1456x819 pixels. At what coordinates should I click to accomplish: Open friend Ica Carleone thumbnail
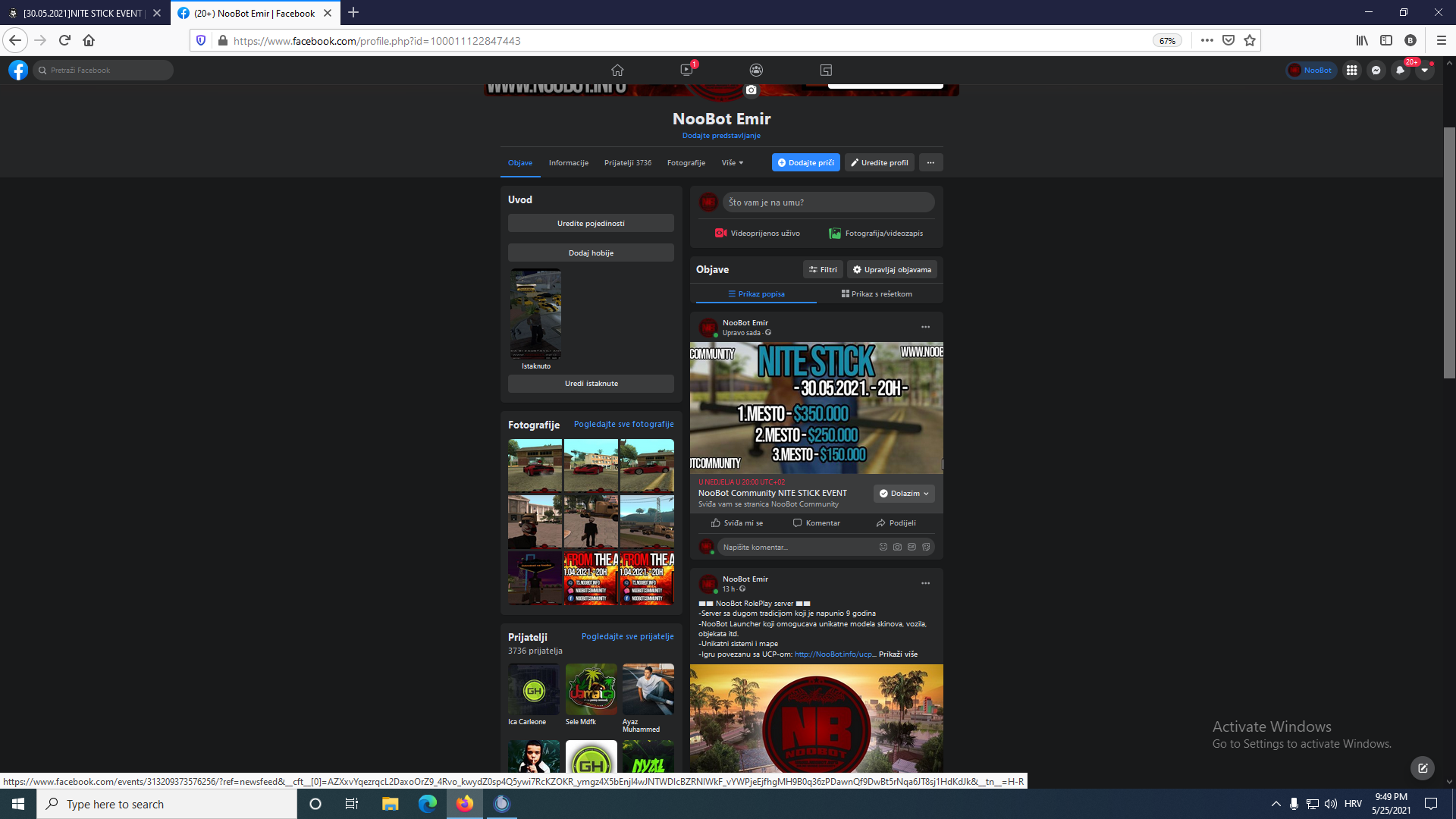(534, 689)
